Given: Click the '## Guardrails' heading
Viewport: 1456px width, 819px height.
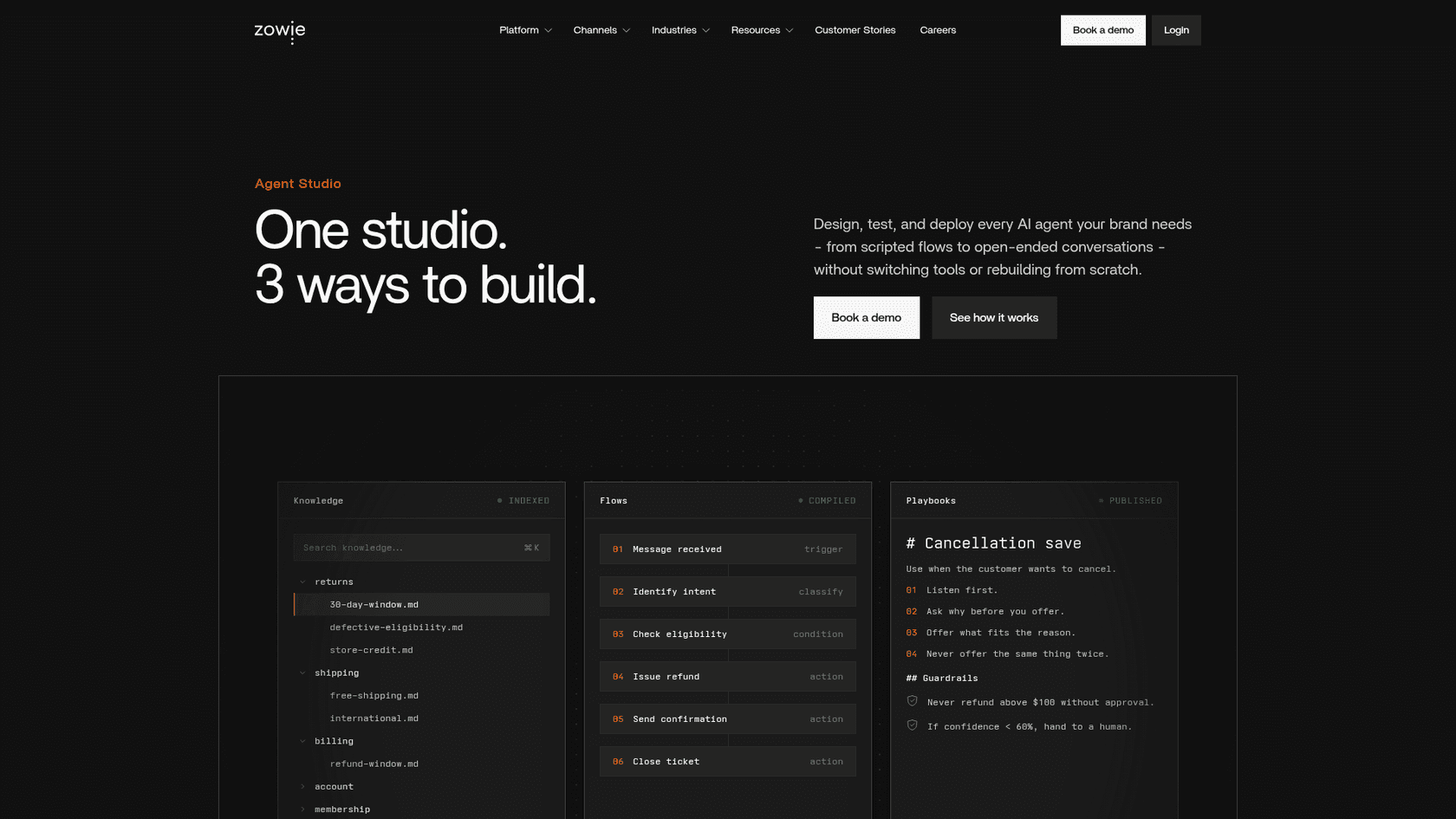Looking at the screenshot, I should (x=942, y=679).
